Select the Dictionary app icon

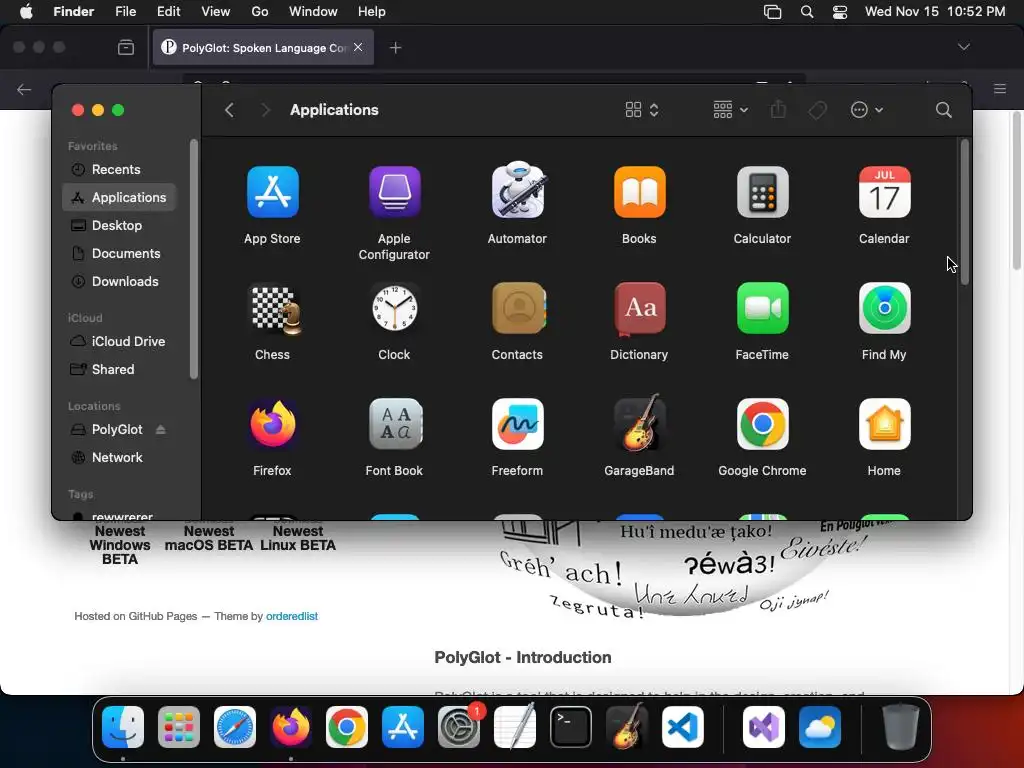(x=639, y=308)
